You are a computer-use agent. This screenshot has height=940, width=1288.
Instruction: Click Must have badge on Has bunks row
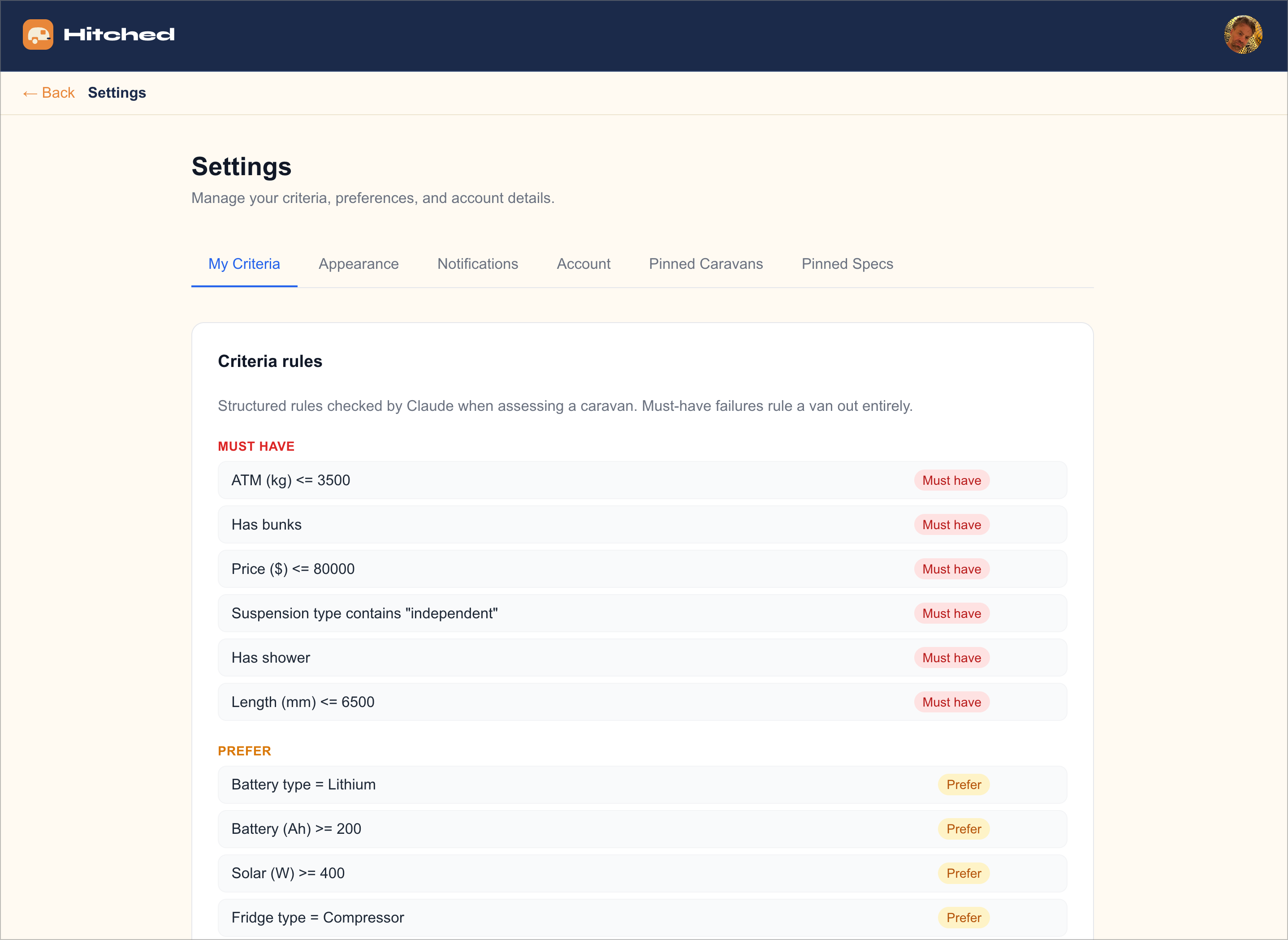951,525
